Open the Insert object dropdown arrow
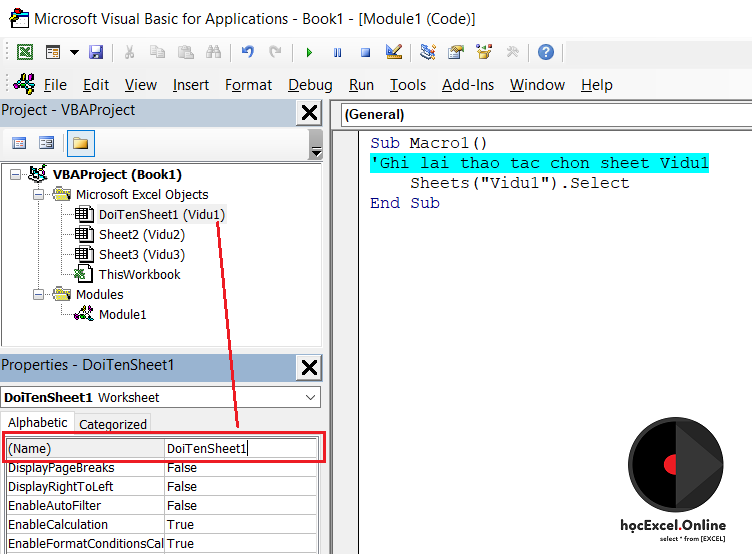This screenshot has height=554, width=752. point(74,52)
